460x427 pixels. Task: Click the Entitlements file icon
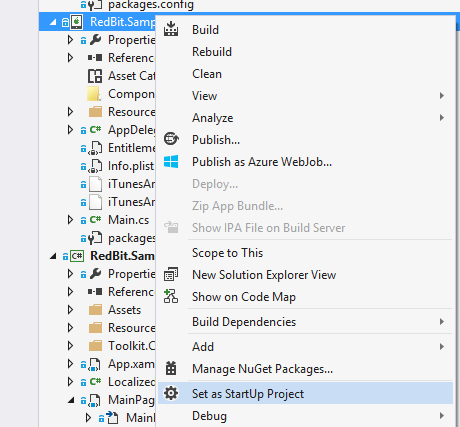click(95, 148)
